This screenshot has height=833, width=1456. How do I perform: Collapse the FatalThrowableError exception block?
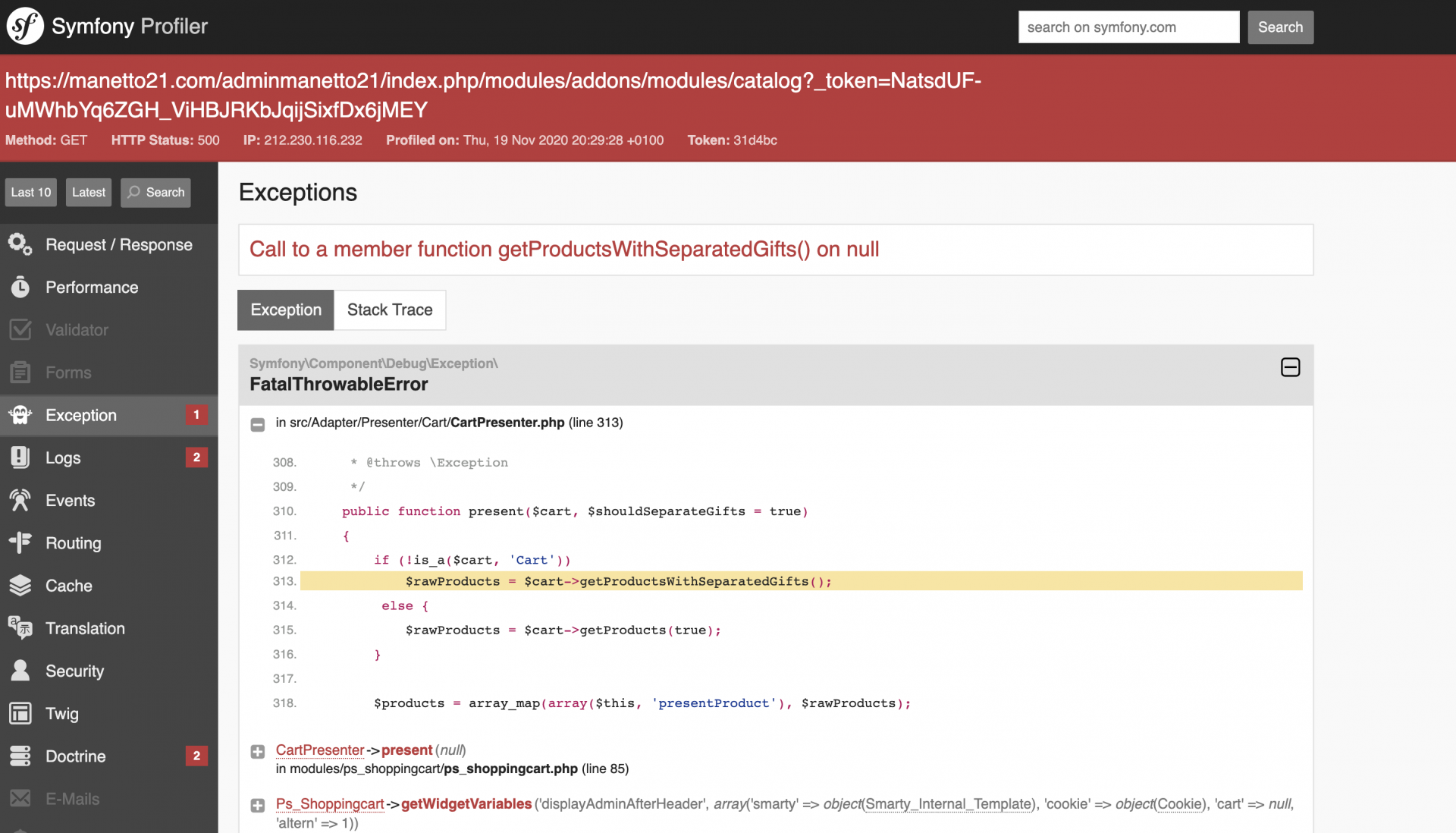coord(1290,367)
